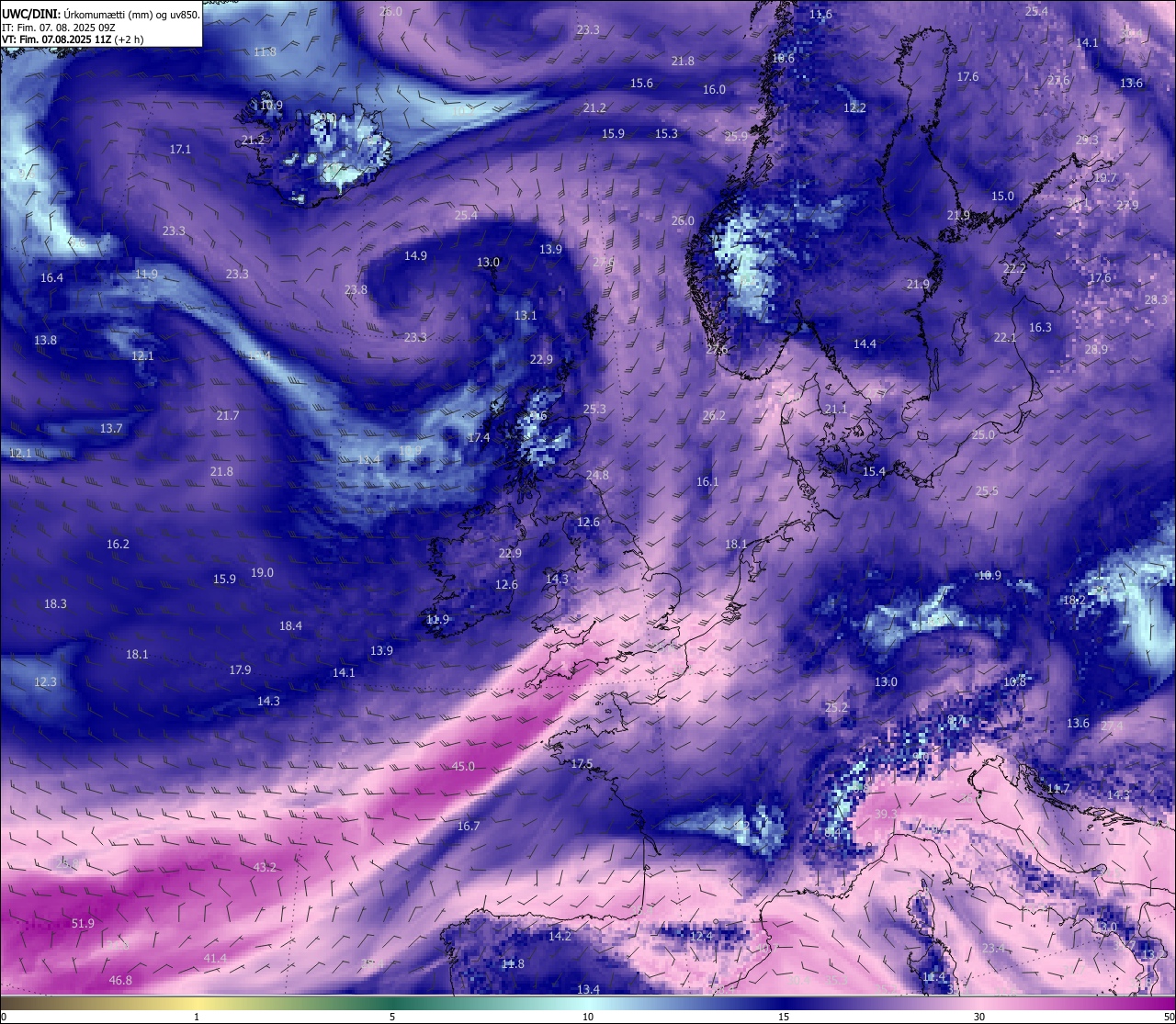
Task: Click the 19.0 value in the Atlantic
Action: tap(262, 573)
